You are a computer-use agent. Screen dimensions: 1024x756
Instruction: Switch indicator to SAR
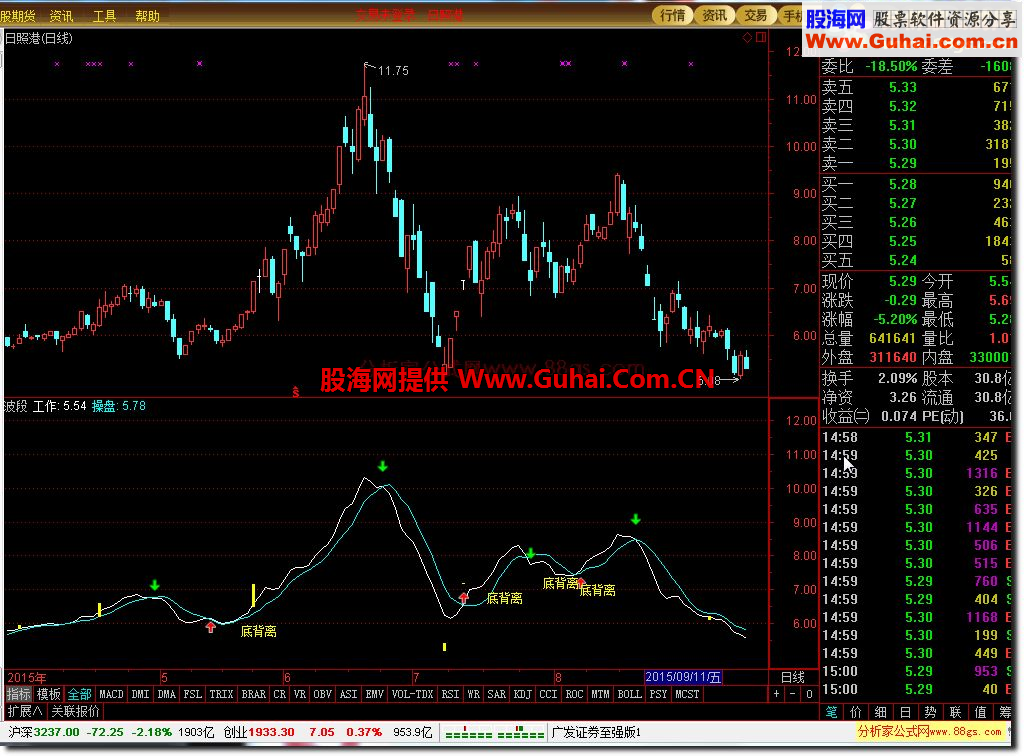click(496, 694)
